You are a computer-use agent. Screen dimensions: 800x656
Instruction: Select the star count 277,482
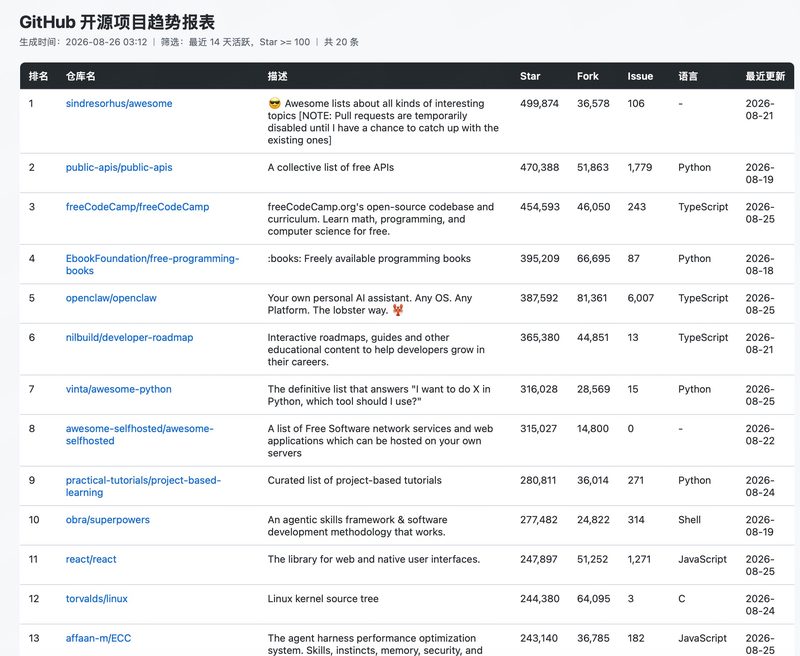[539, 520]
